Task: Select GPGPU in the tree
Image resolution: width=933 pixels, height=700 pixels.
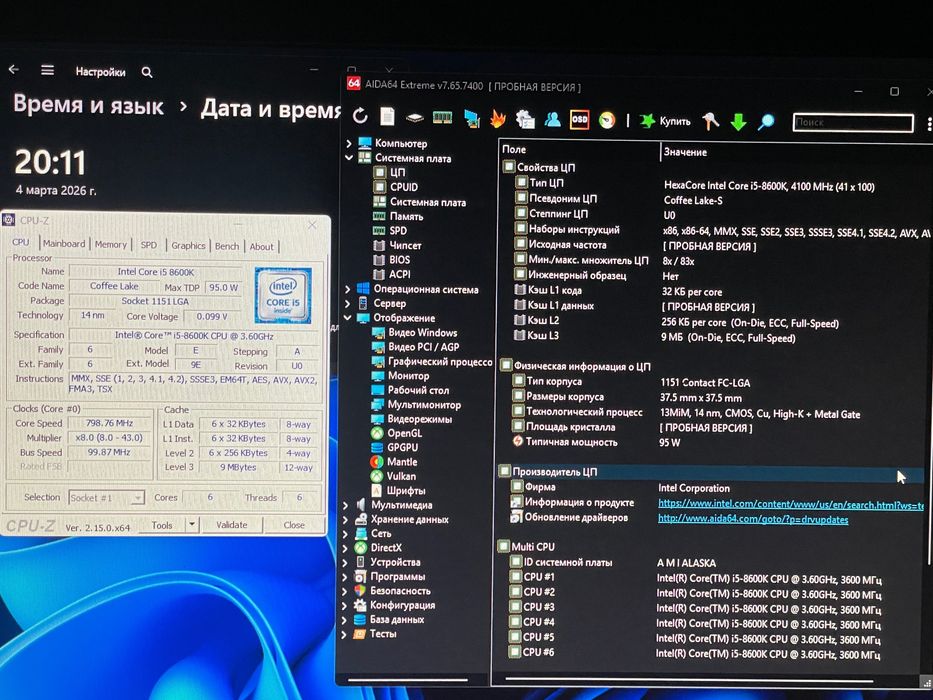Action: [x=395, y=448]
